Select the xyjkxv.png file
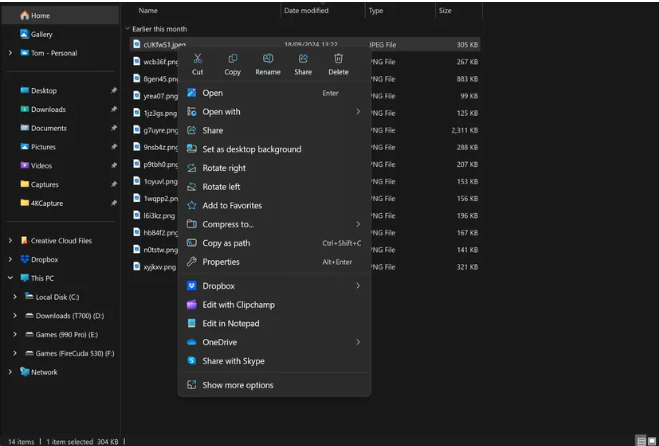 coord(159,267)
